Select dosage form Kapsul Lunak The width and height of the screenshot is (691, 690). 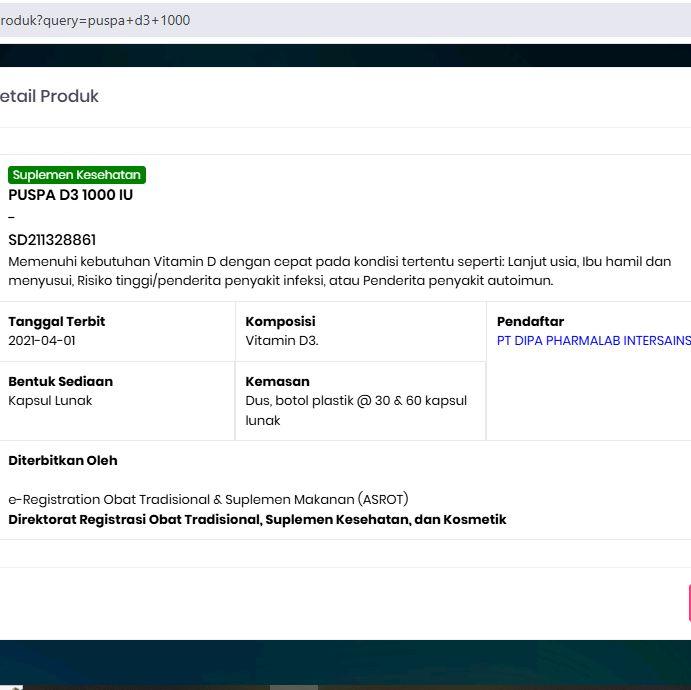point(50,401)
